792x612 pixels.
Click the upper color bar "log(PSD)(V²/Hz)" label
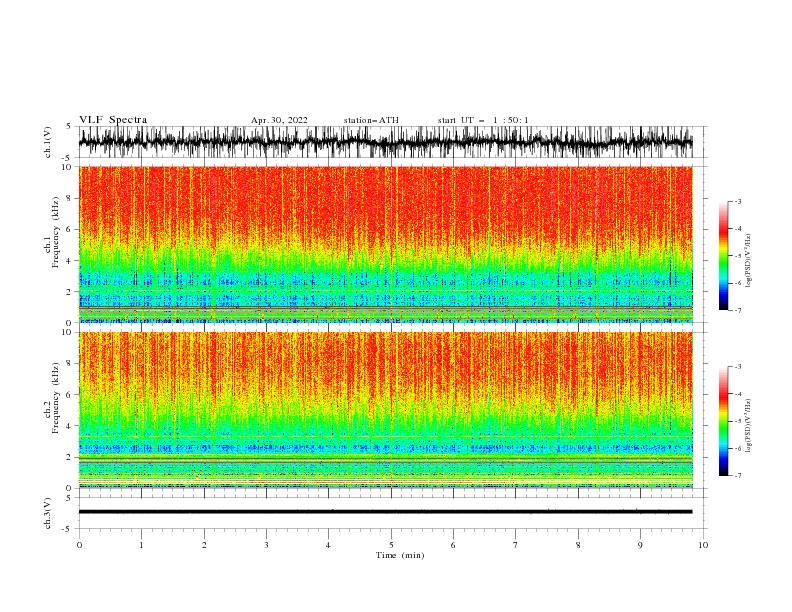coord(749,261)
